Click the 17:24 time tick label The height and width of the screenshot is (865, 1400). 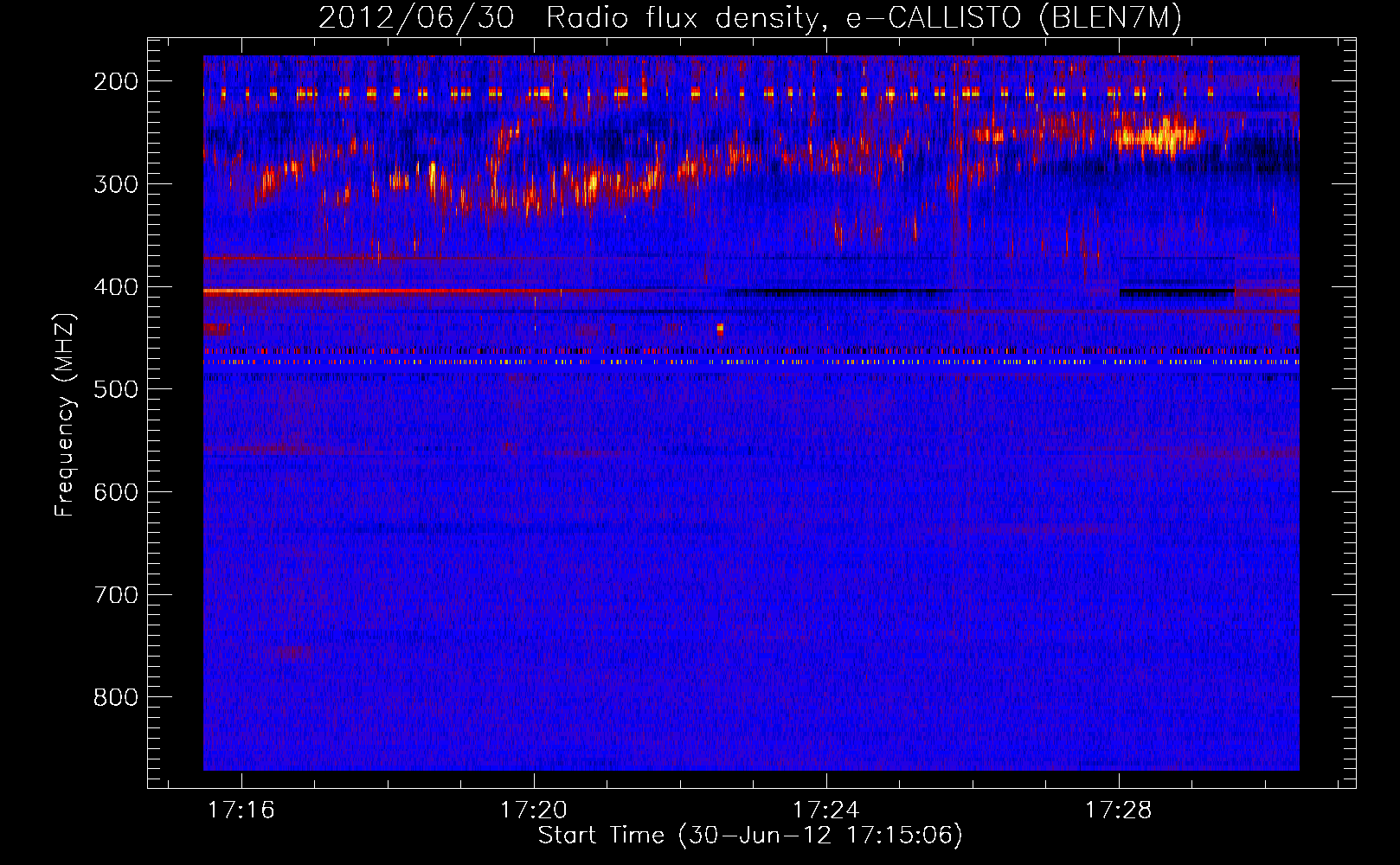tap(826, 810)
